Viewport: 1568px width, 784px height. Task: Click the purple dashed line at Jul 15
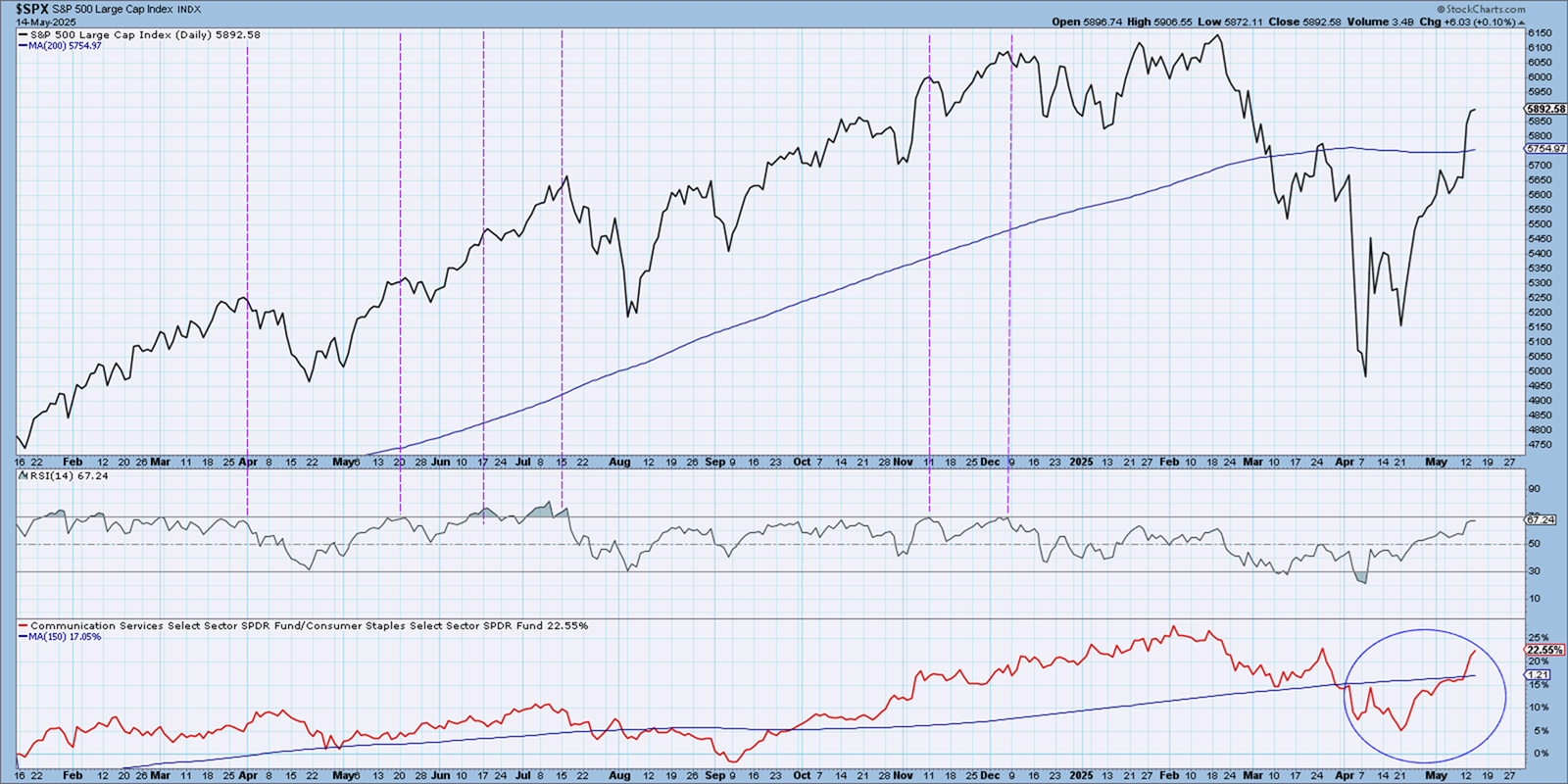[562, 294]
